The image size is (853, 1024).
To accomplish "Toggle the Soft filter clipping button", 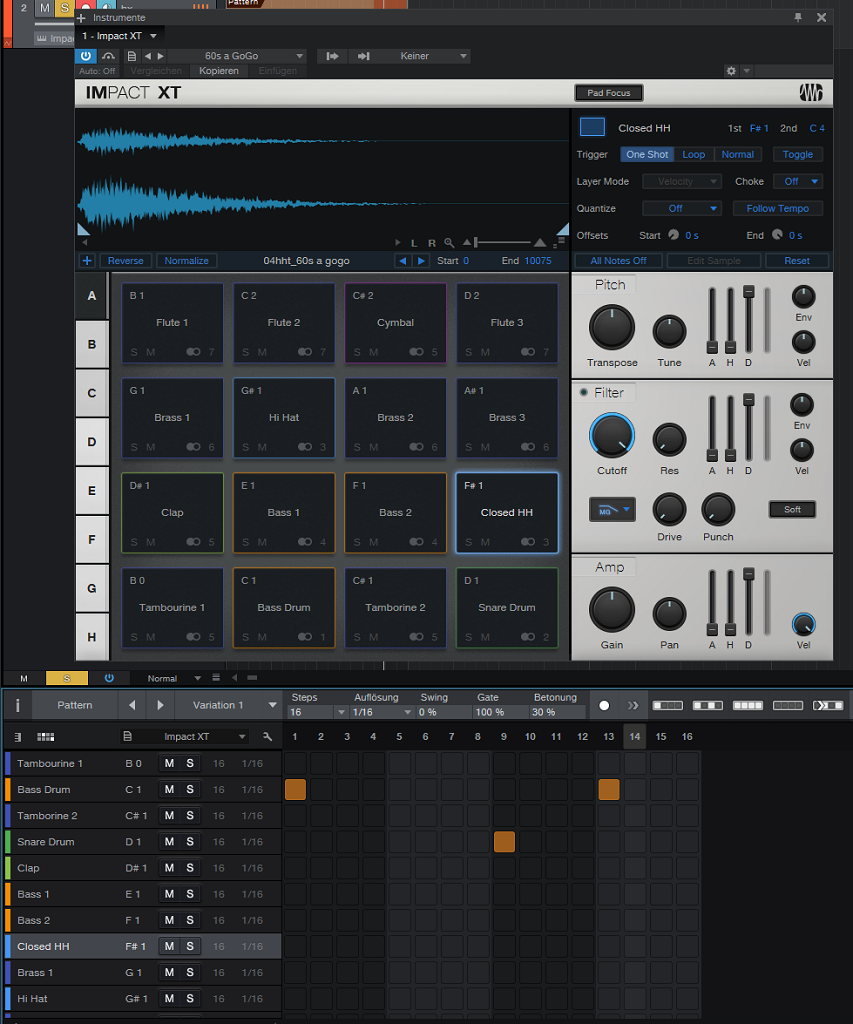I will (792, 509).
